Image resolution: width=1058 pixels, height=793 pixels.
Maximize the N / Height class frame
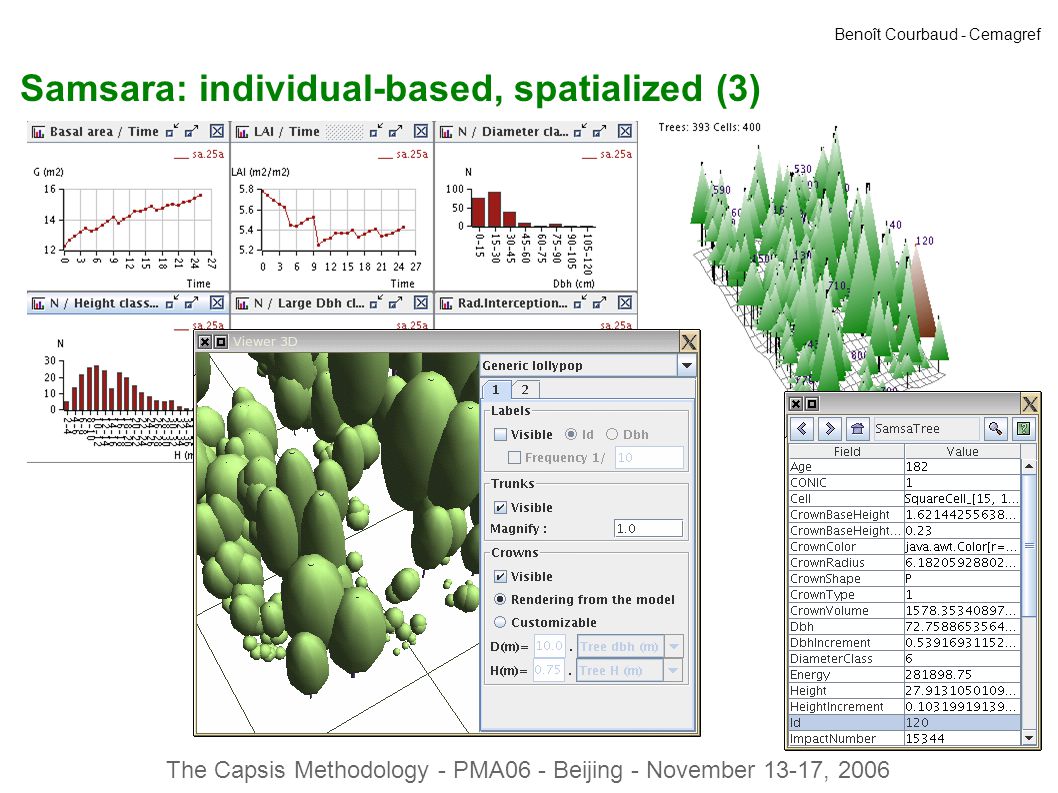192,302
